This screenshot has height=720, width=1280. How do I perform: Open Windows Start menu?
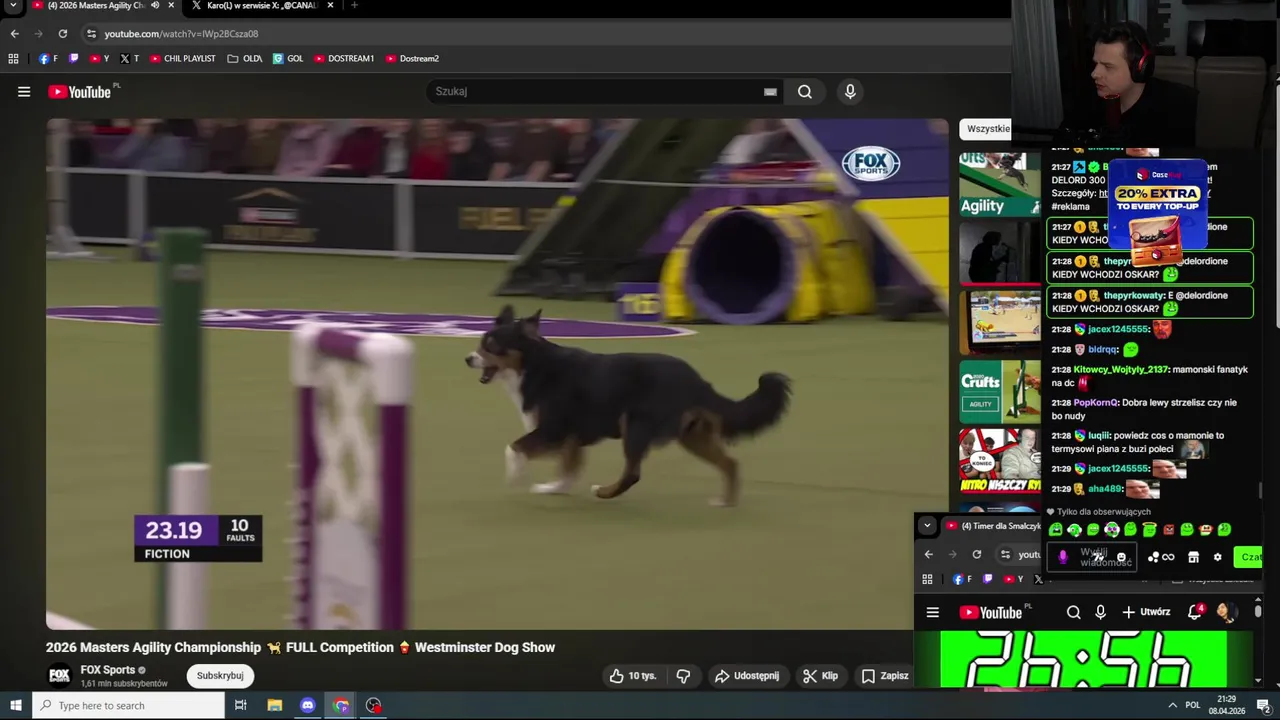tap(16, 706)
